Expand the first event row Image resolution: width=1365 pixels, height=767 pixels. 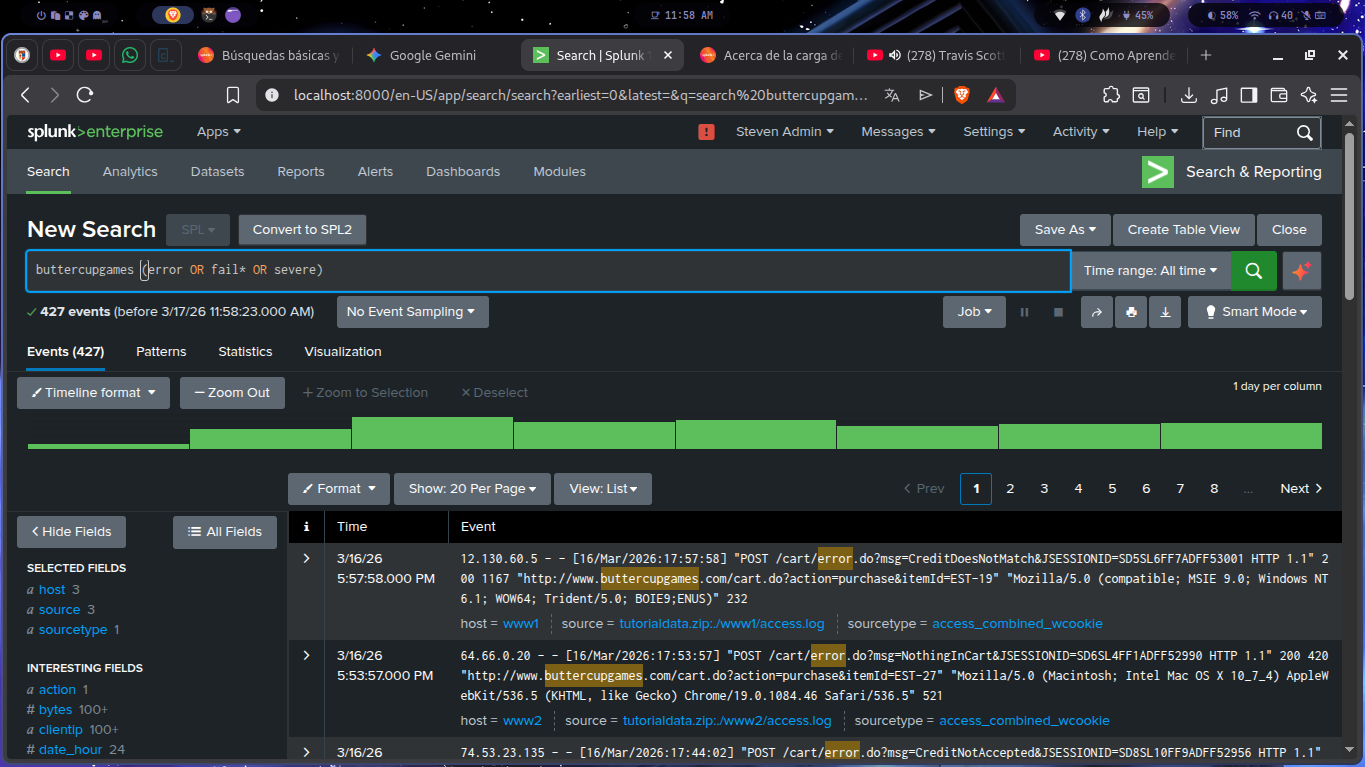307,558
